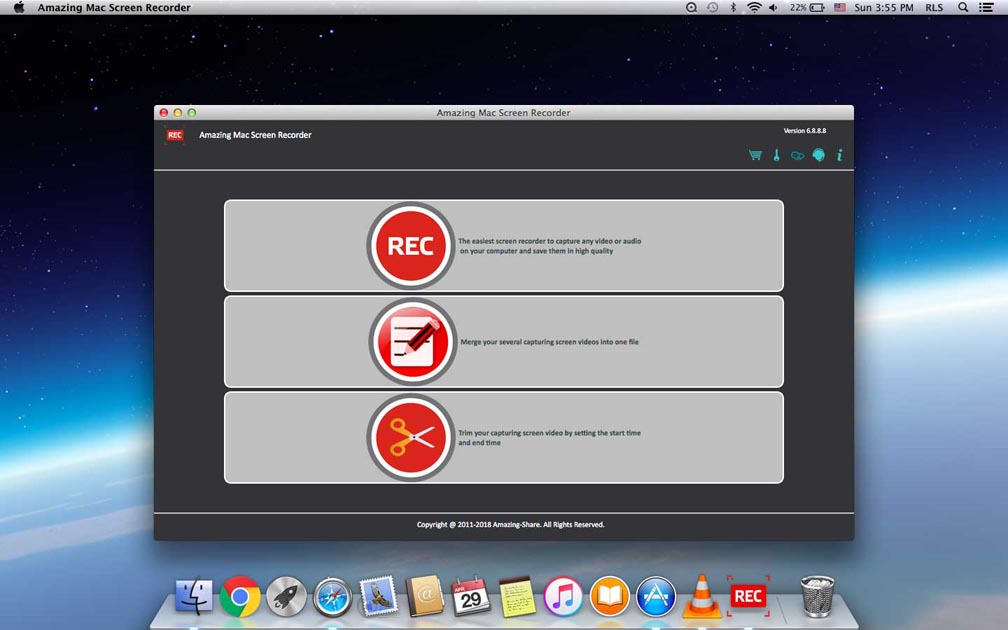Open Finder from the dock
Image resolution: width=1008 pixels, height=630 pixels.
click(x=194, y=596)
